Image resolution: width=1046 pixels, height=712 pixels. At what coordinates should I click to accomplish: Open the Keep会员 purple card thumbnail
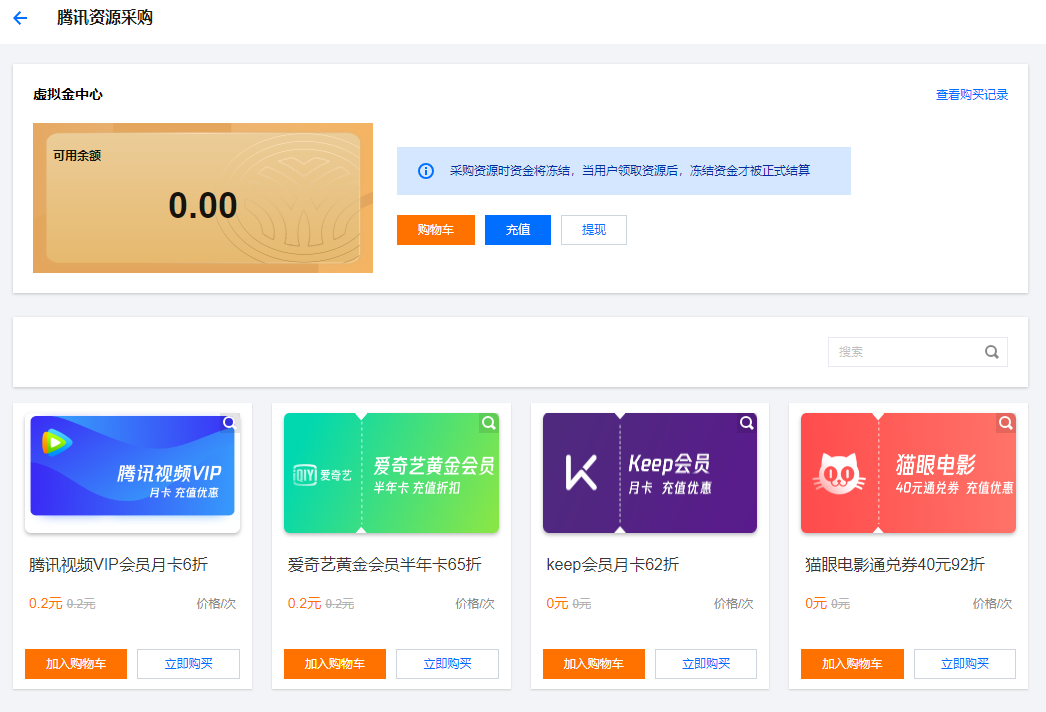click(x=650, y=472)
